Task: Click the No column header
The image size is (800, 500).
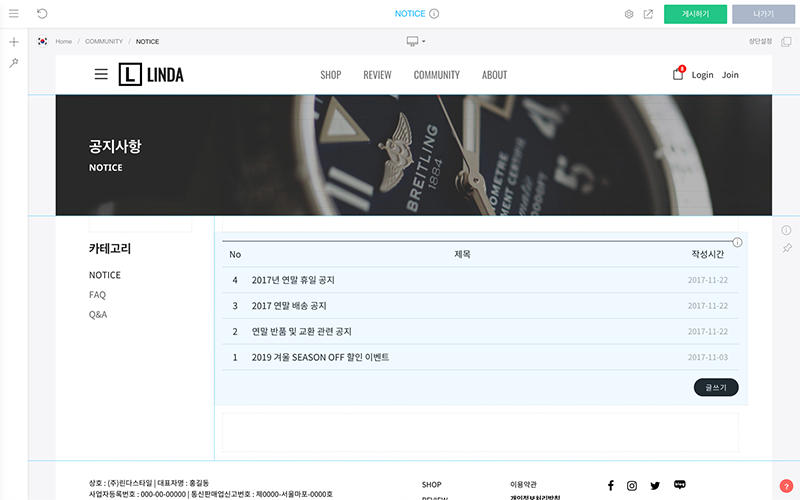Action: [x=235, y=255]
